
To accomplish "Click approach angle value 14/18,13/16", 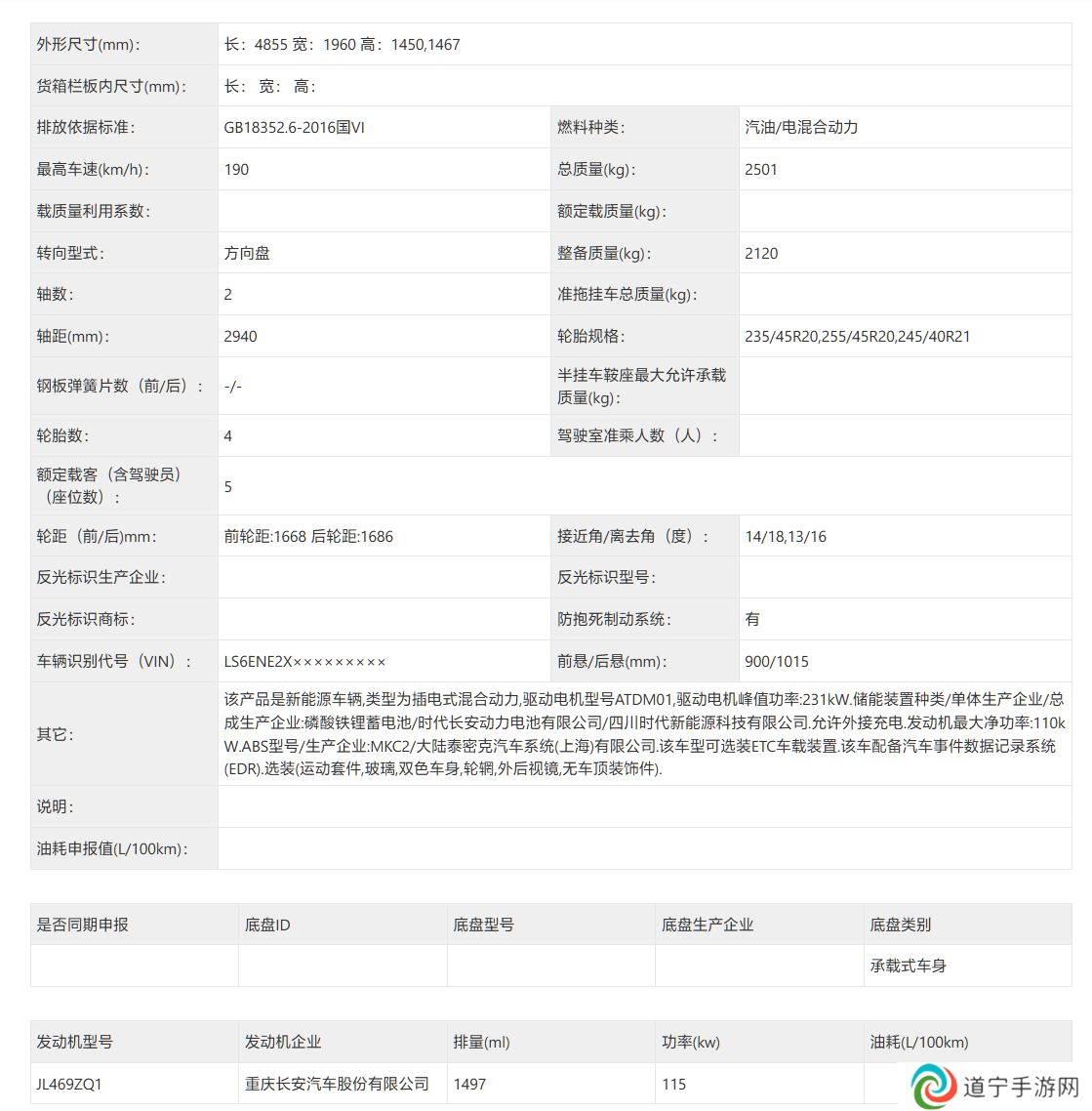I will click(786, 536).
